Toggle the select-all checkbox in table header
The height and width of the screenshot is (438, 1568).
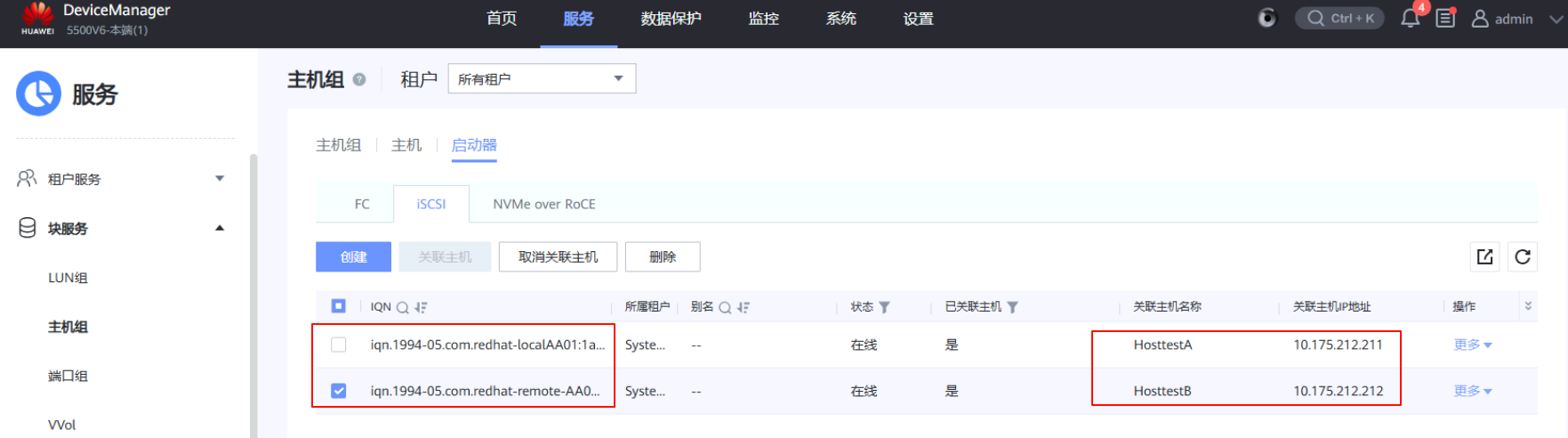tap(338, 306)
